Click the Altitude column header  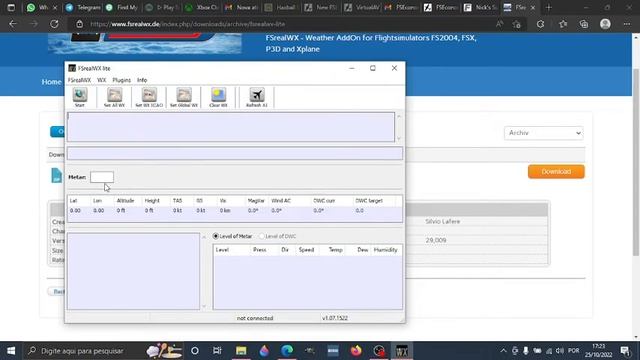125,201
